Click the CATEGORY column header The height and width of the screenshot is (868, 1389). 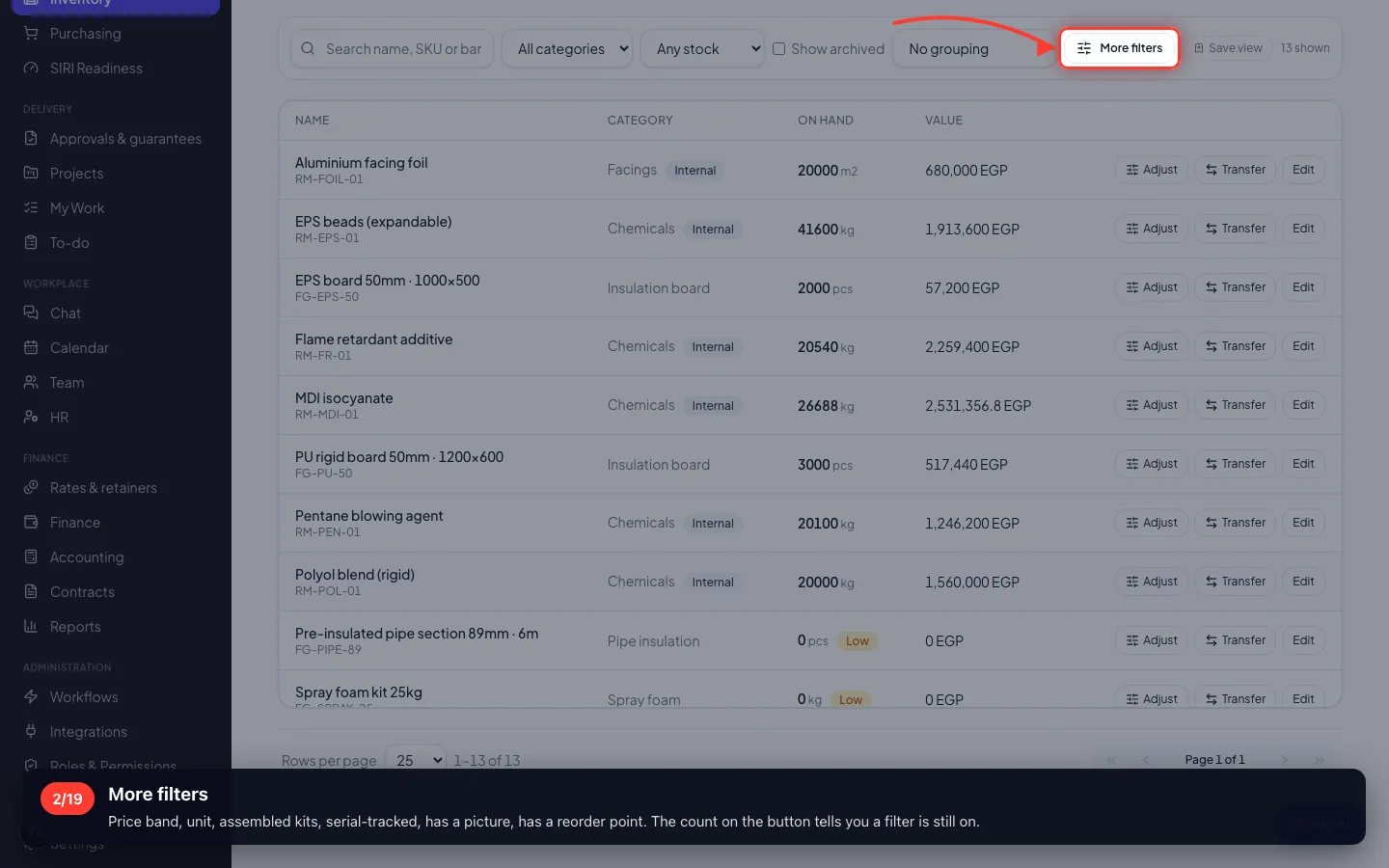click(640, 121)
